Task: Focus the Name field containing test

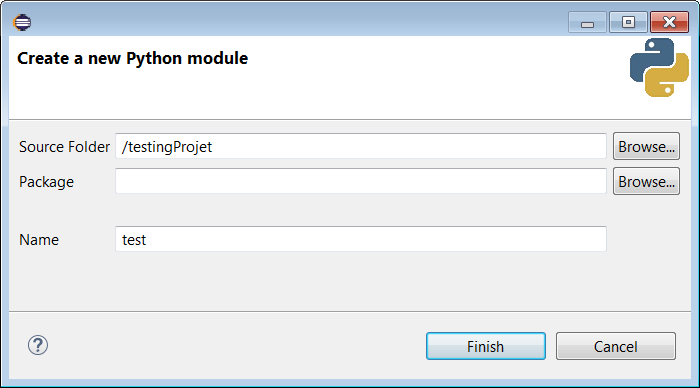Action: 361,239
